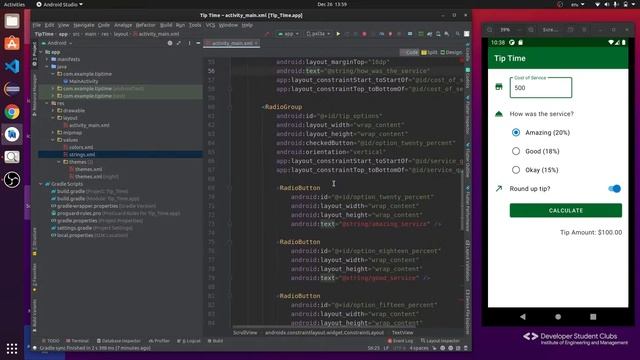Toggle the Round up tip switch
The image size is (640, 360).
click(614, 189)
